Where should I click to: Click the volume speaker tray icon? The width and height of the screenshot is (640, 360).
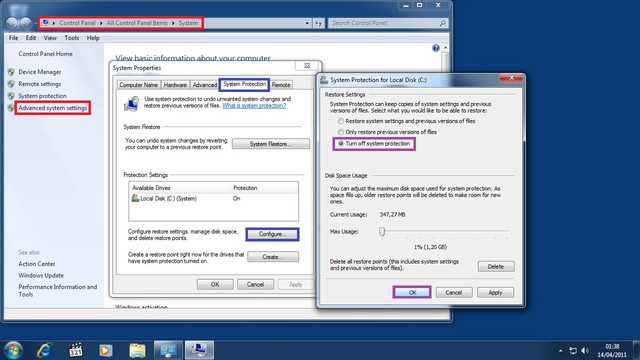click(x=585, y=350)
